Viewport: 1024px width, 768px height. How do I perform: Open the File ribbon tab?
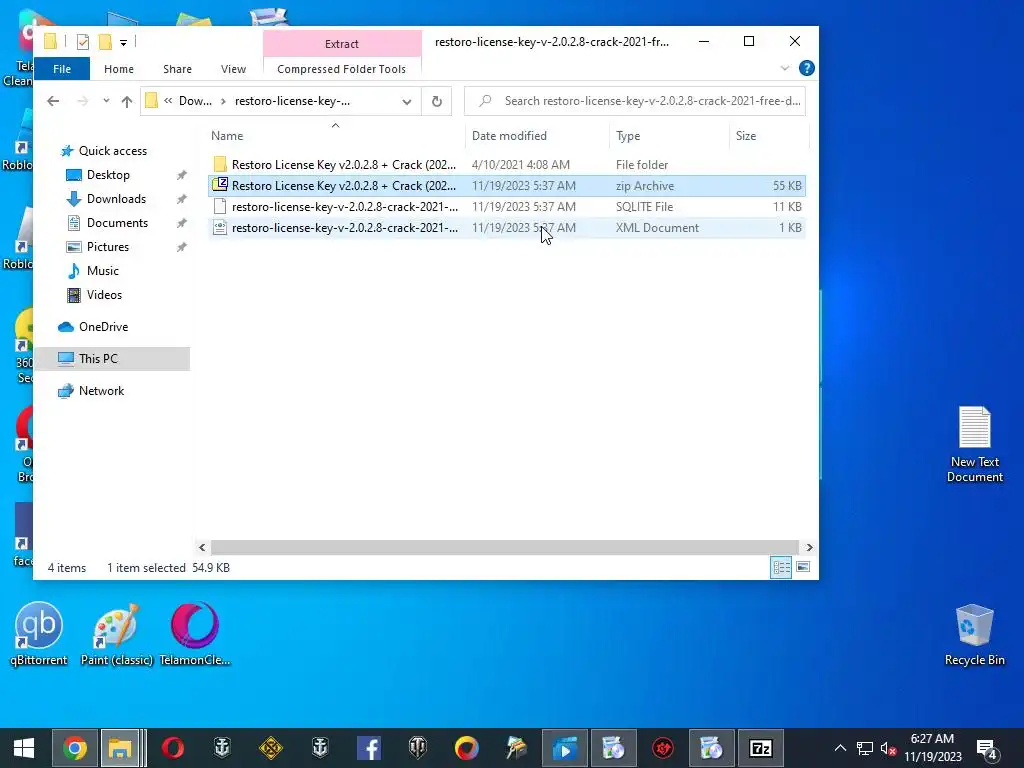pyautogui.click(x=62, y=69)
